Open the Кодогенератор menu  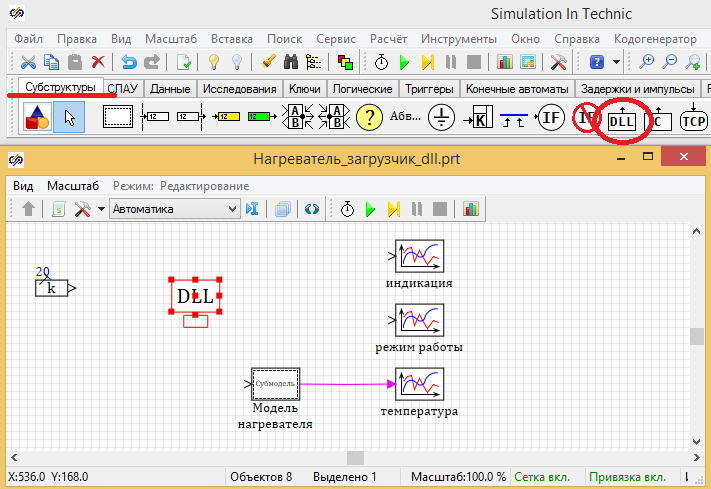655,39
